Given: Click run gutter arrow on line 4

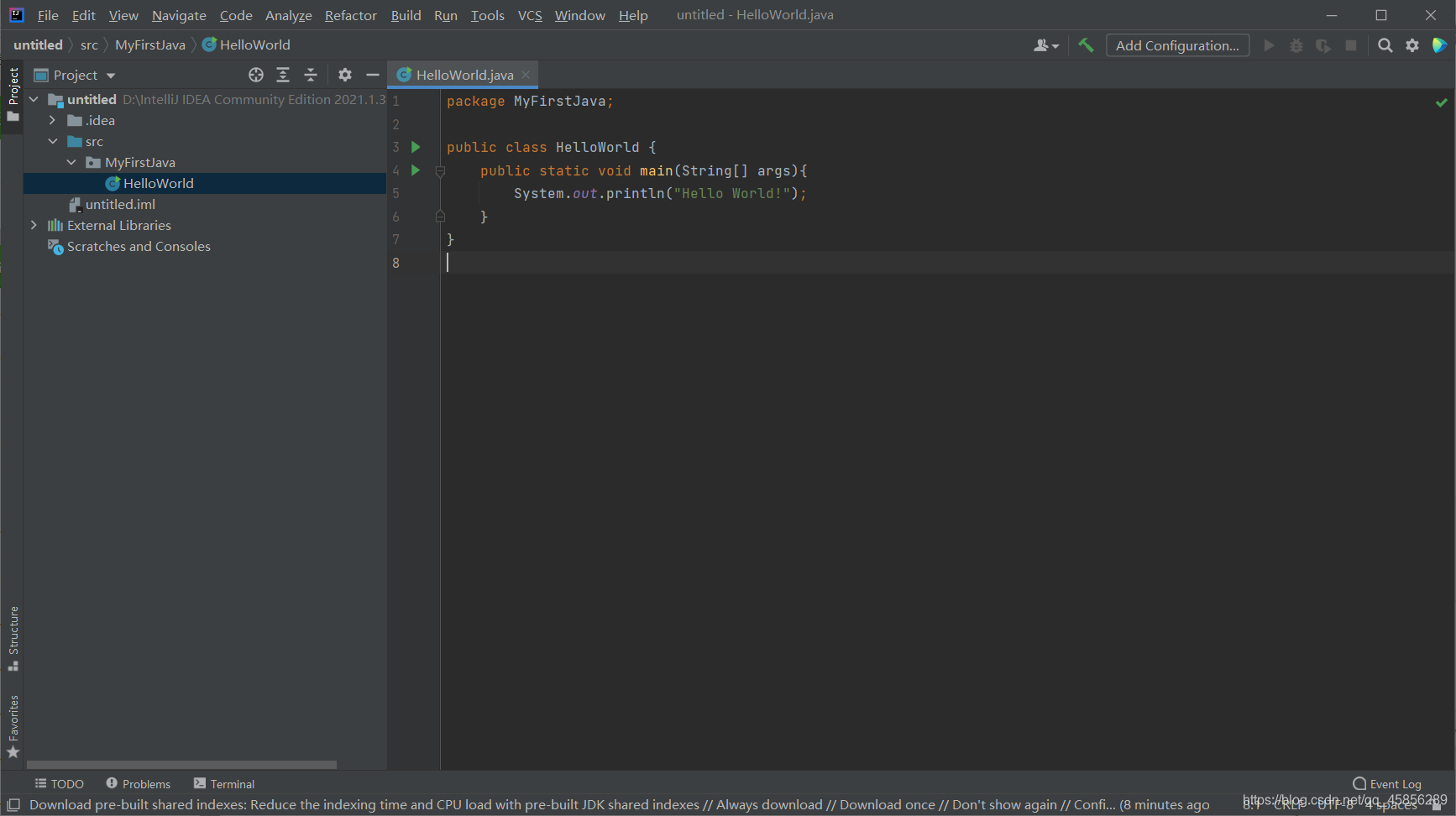Looking at the screenshot, I should click(415, 170).
